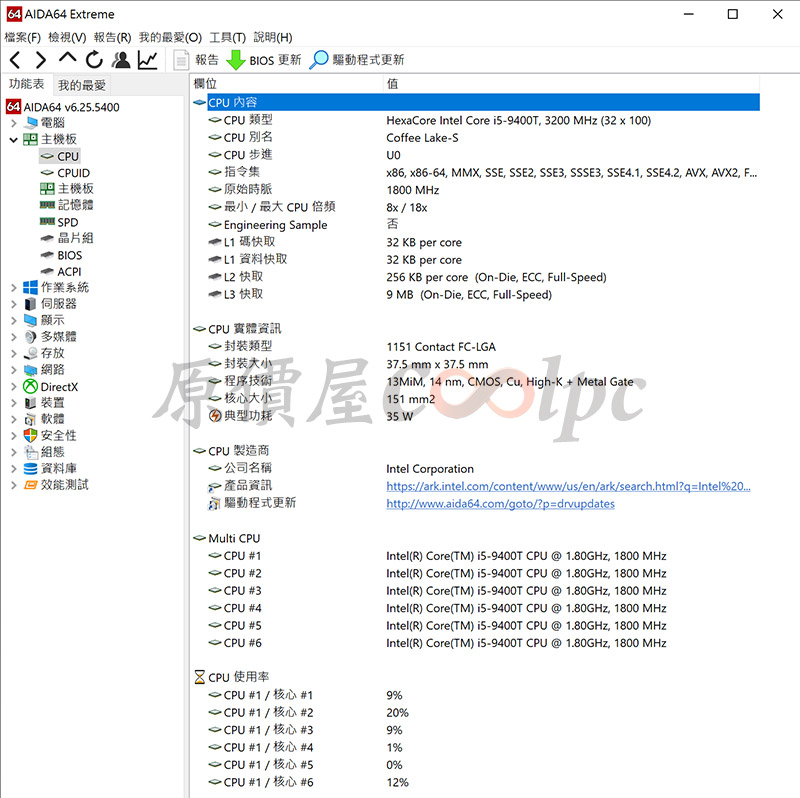This screenshot has height=798, width=800.
Task: Go forward with the right arrow button
Action: [41, 60]
